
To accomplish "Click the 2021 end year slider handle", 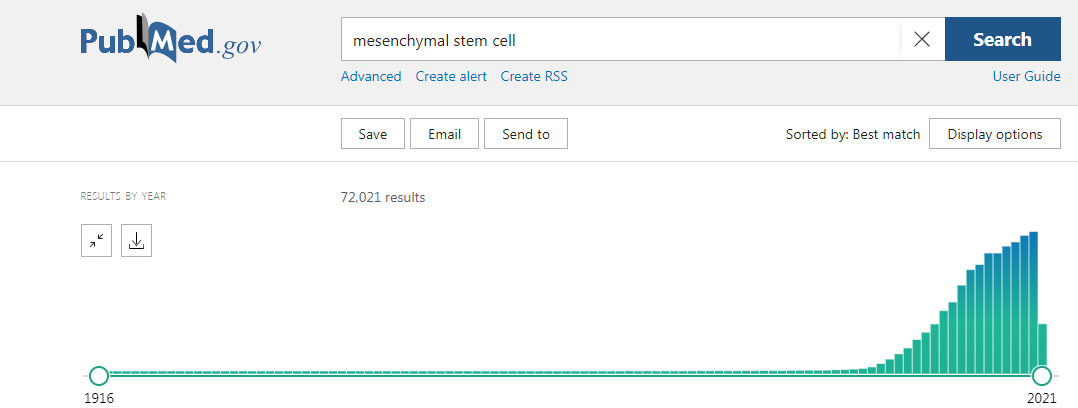I will click(x=1042, y=376).
